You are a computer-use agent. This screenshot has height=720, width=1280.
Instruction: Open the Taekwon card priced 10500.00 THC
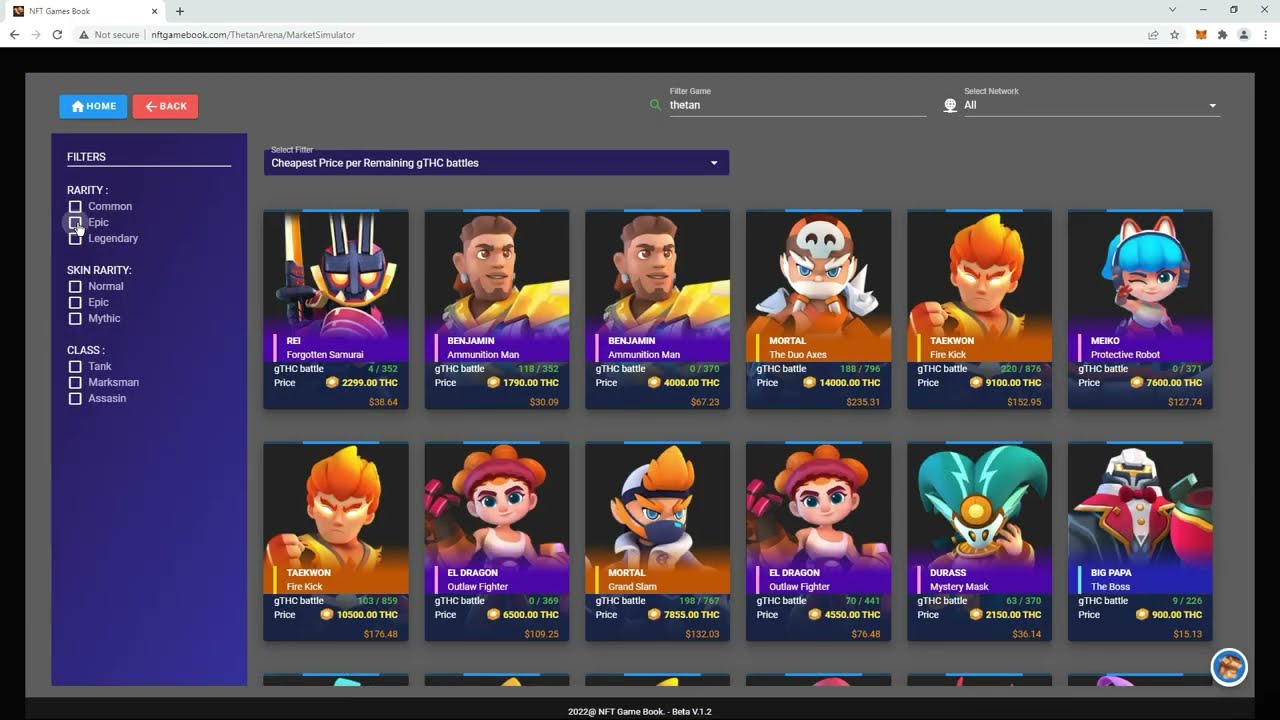point(336,541)
